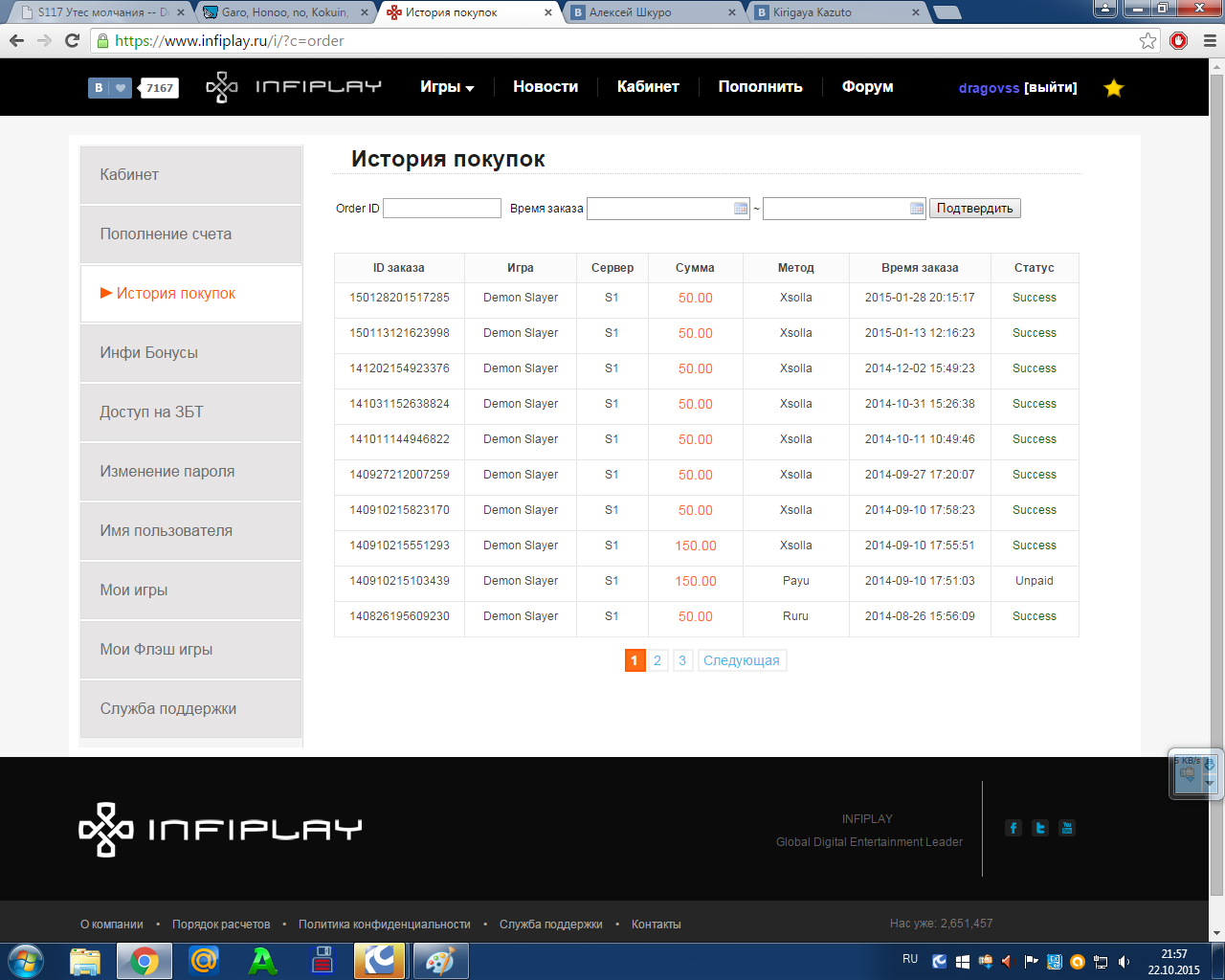Open О компании footer link
Screen dimensions: 1225x980
(x=112, y=924)
